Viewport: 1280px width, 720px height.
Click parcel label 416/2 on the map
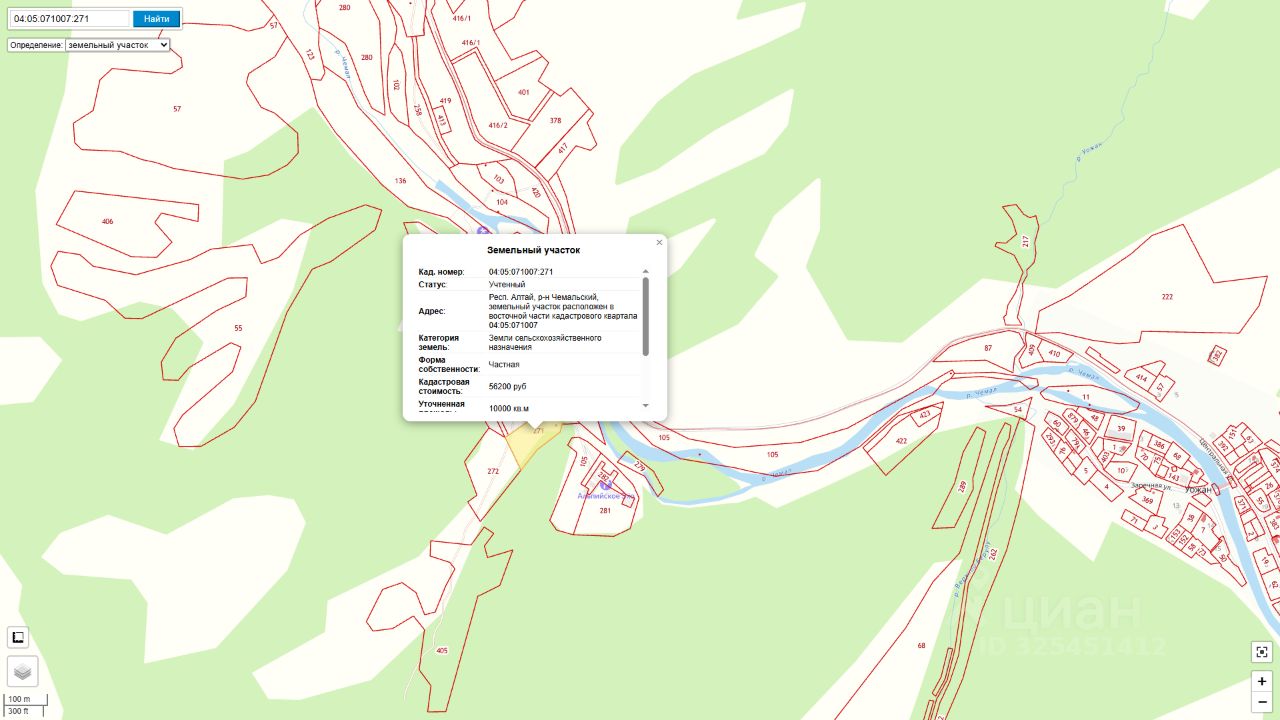498,125
